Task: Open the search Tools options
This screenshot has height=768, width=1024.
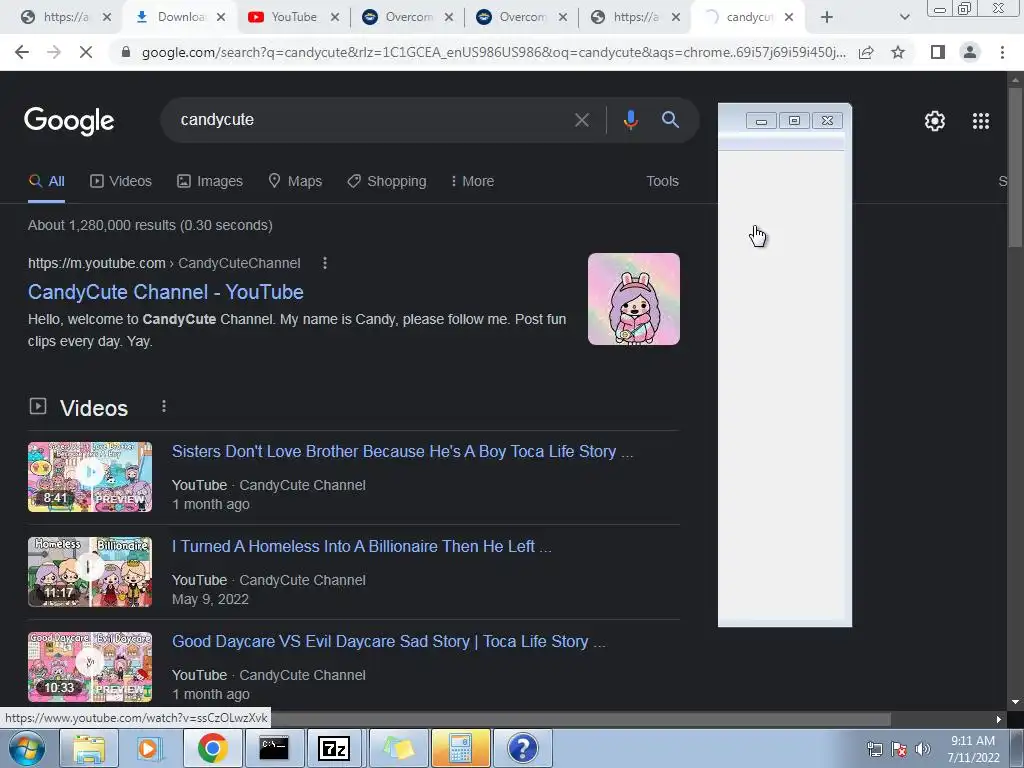Action: point(662,181)
